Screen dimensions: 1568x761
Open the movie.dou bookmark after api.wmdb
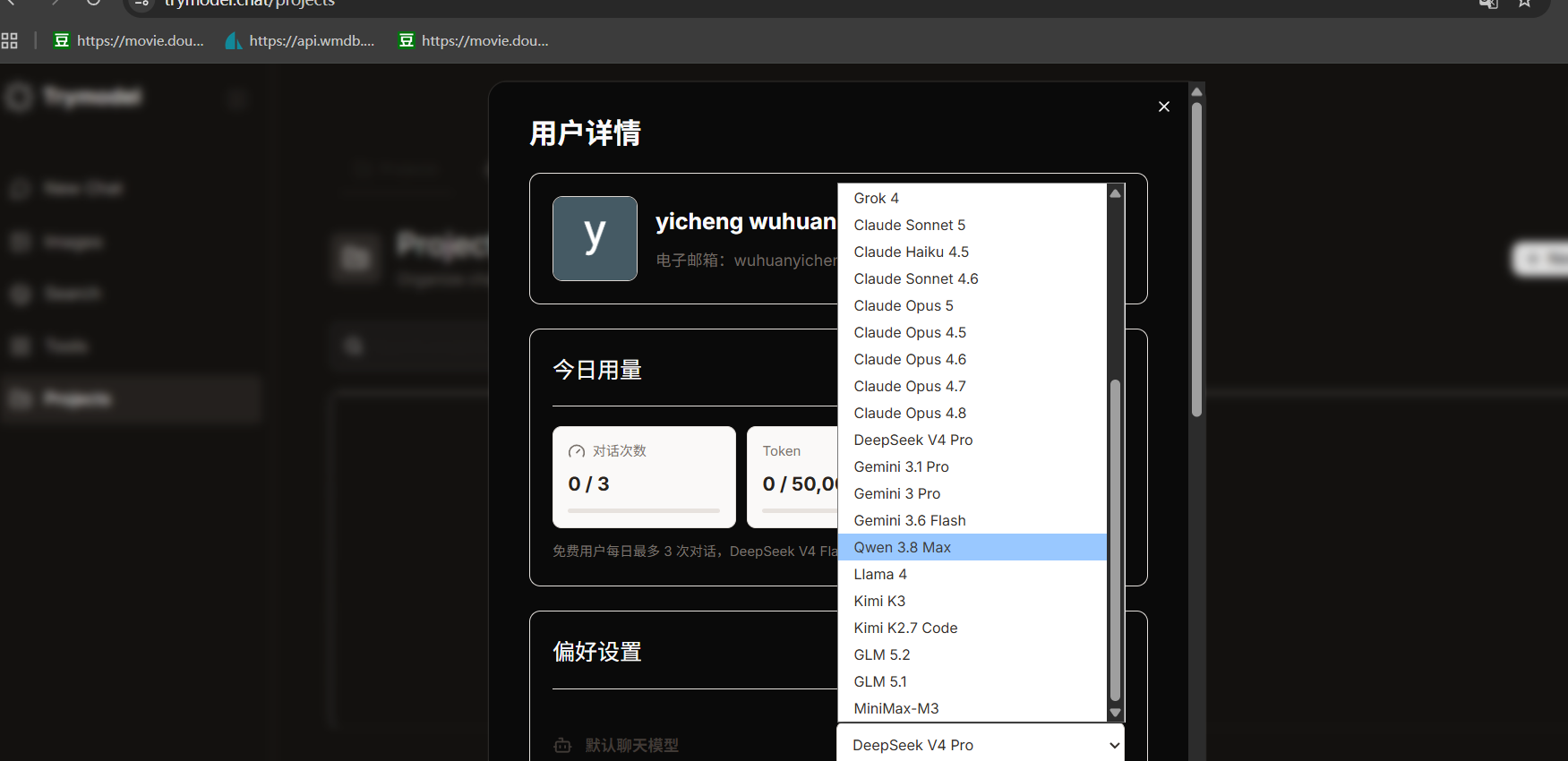coord(474,40)
